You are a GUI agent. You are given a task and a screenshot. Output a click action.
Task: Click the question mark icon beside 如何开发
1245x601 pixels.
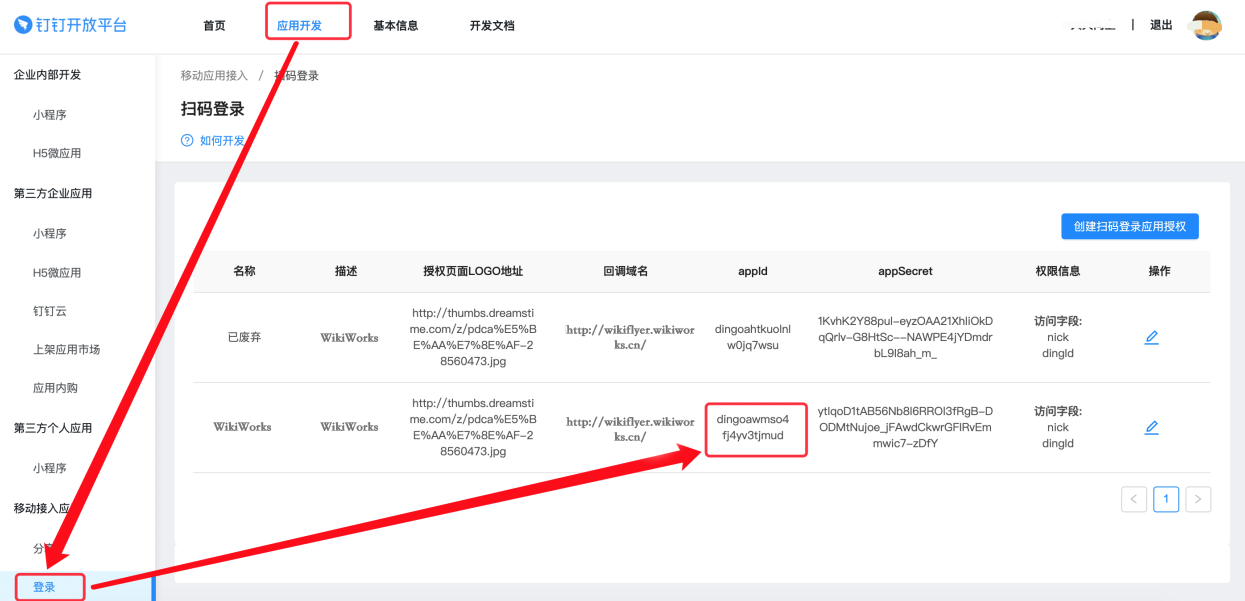[187, 141]
